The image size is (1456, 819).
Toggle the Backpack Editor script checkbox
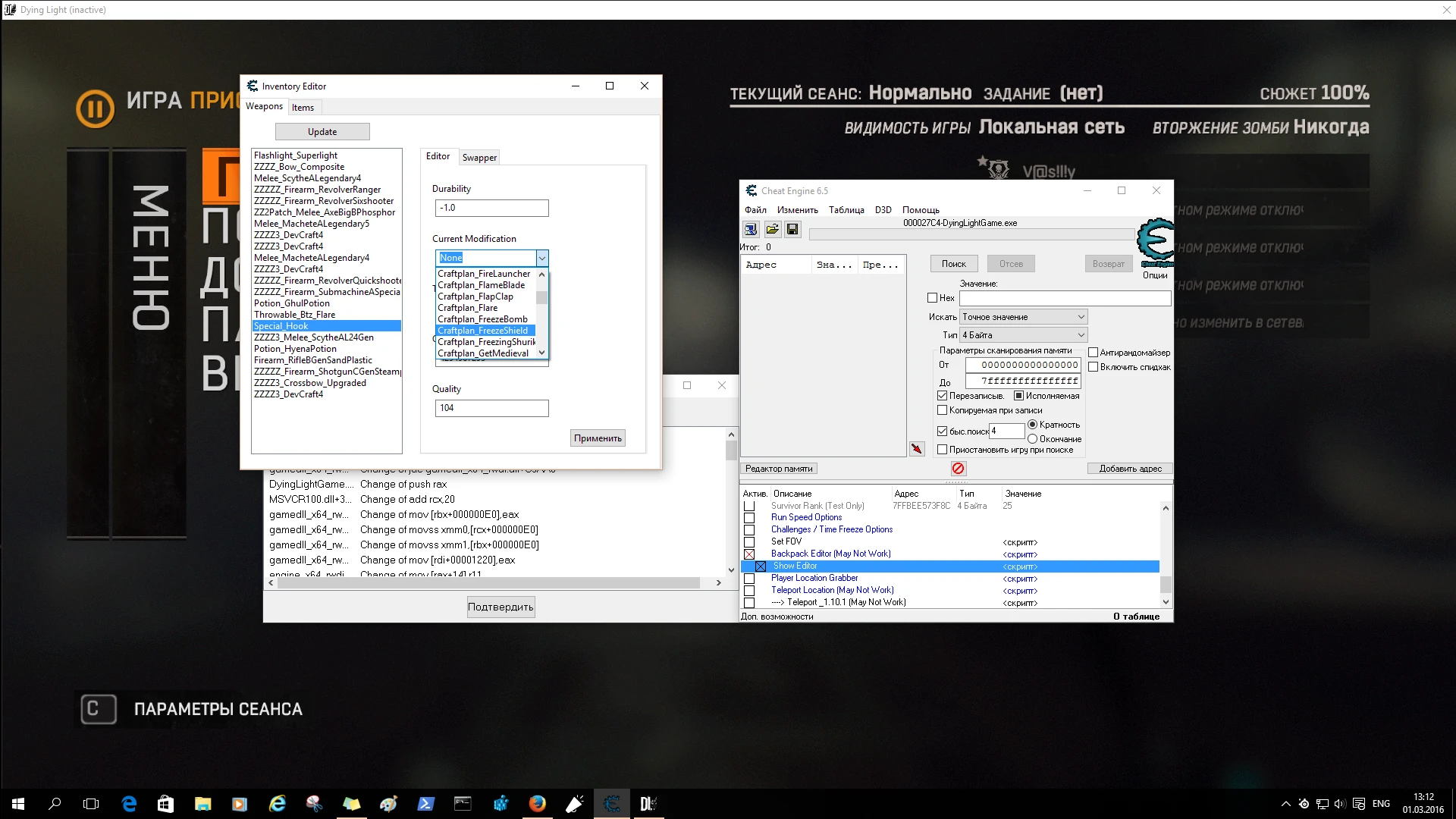pyautogui.click(x=749, y=554)
